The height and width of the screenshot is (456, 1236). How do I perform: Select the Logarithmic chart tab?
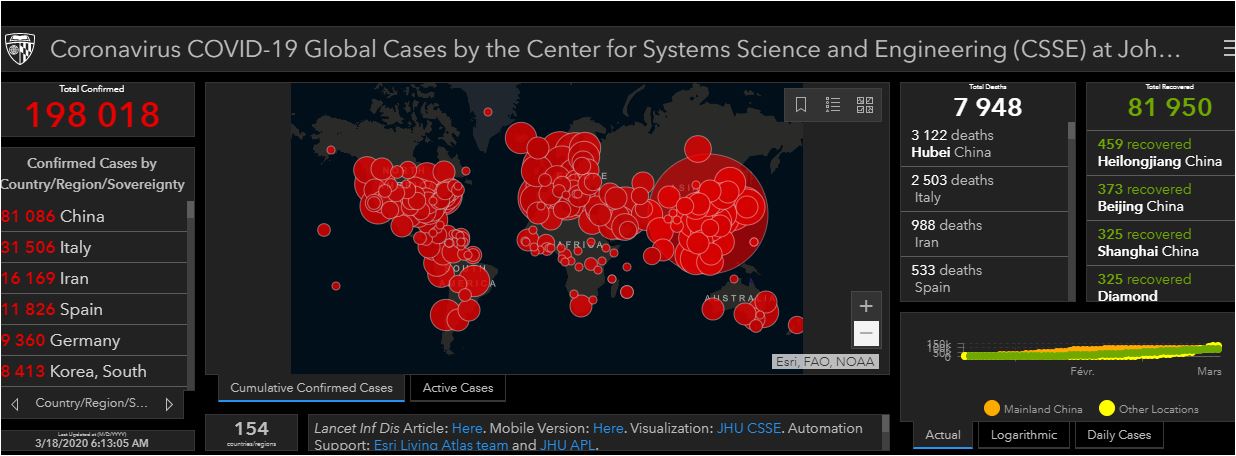tap(1023, 435)
